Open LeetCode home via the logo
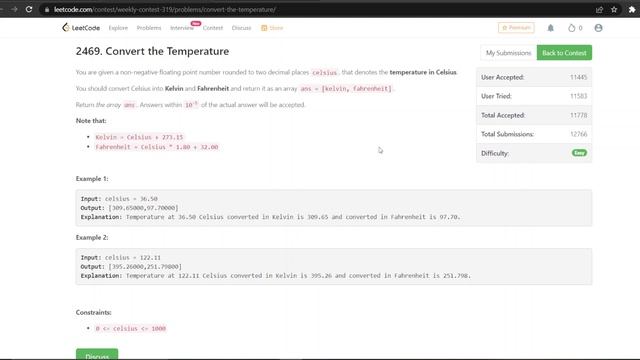The height and width of the screenshot is (360, 640). 81,28
